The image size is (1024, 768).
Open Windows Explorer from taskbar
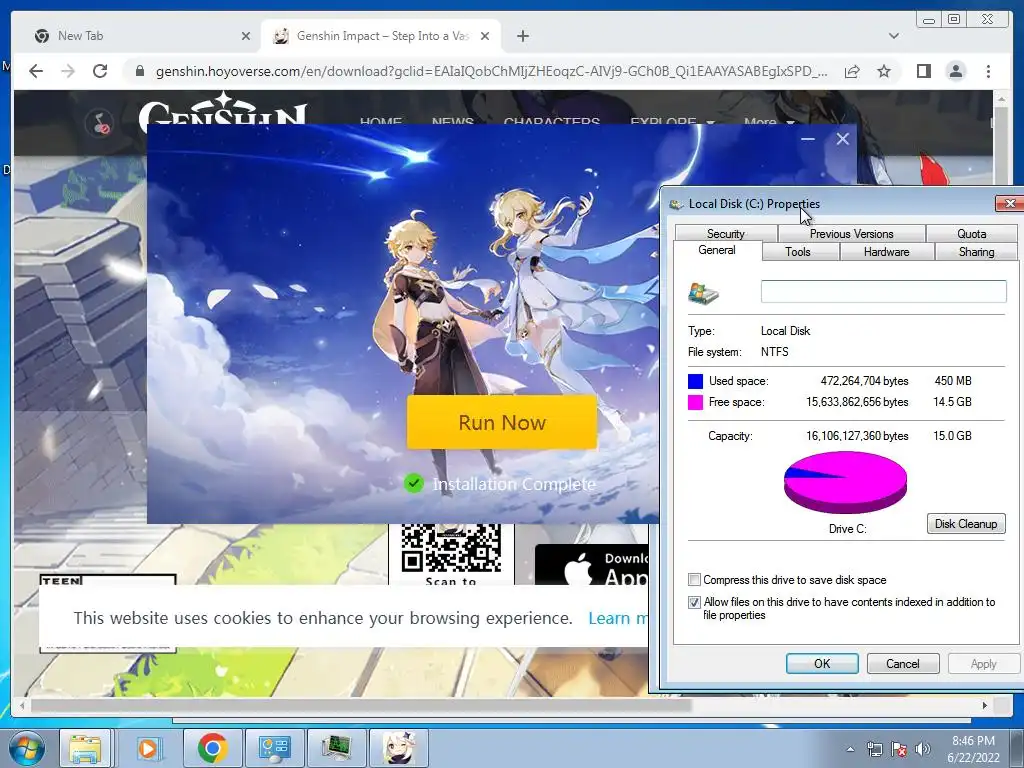pos(85,748)
